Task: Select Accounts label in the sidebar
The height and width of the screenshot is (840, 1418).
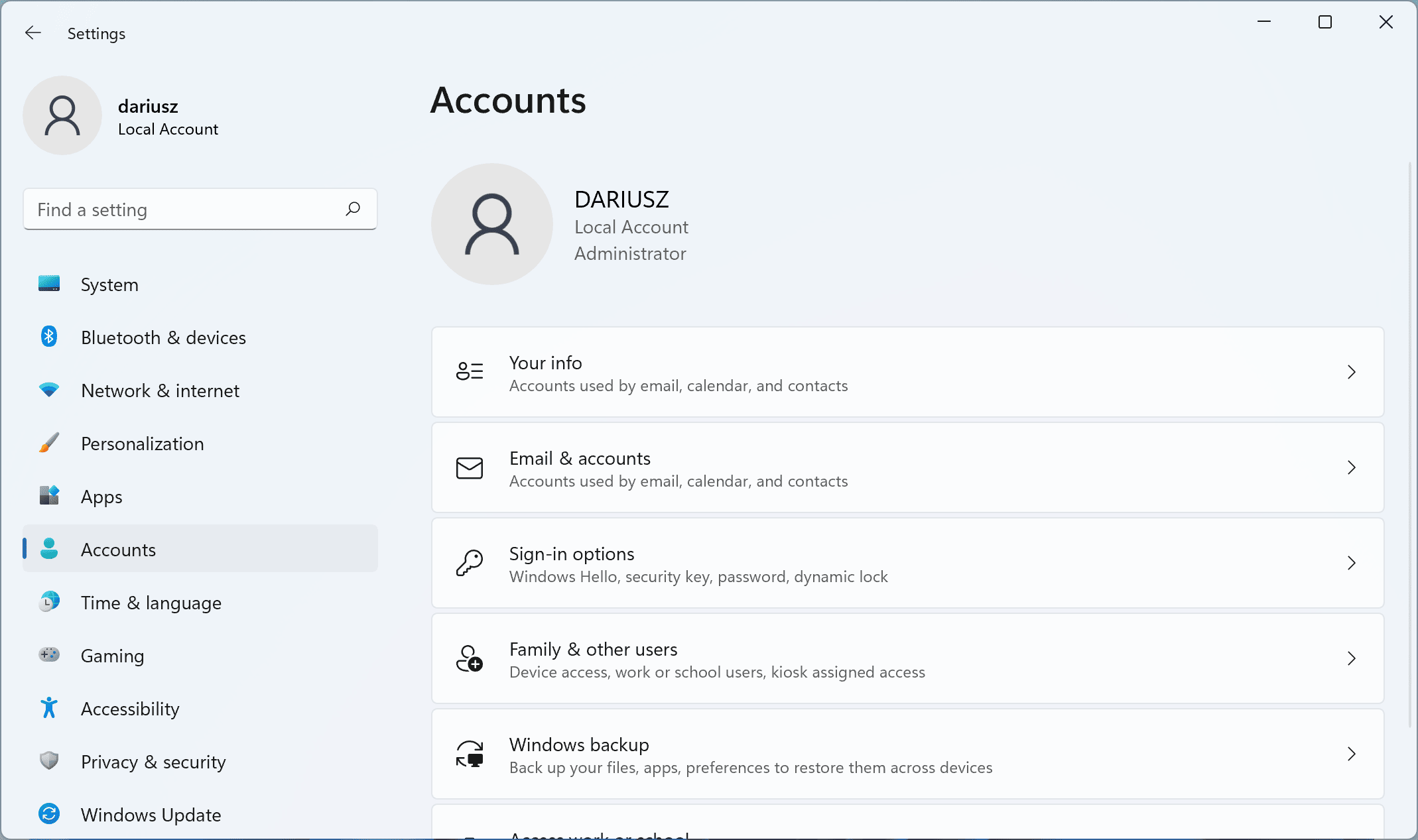Action: coord(118,550)
